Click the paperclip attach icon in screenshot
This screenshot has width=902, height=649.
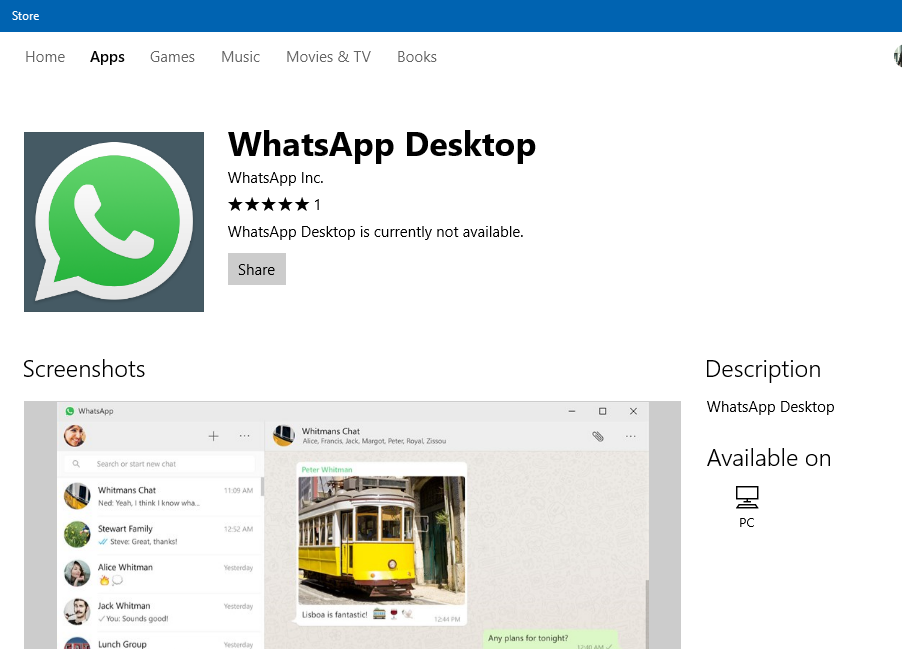coord(598,436)
